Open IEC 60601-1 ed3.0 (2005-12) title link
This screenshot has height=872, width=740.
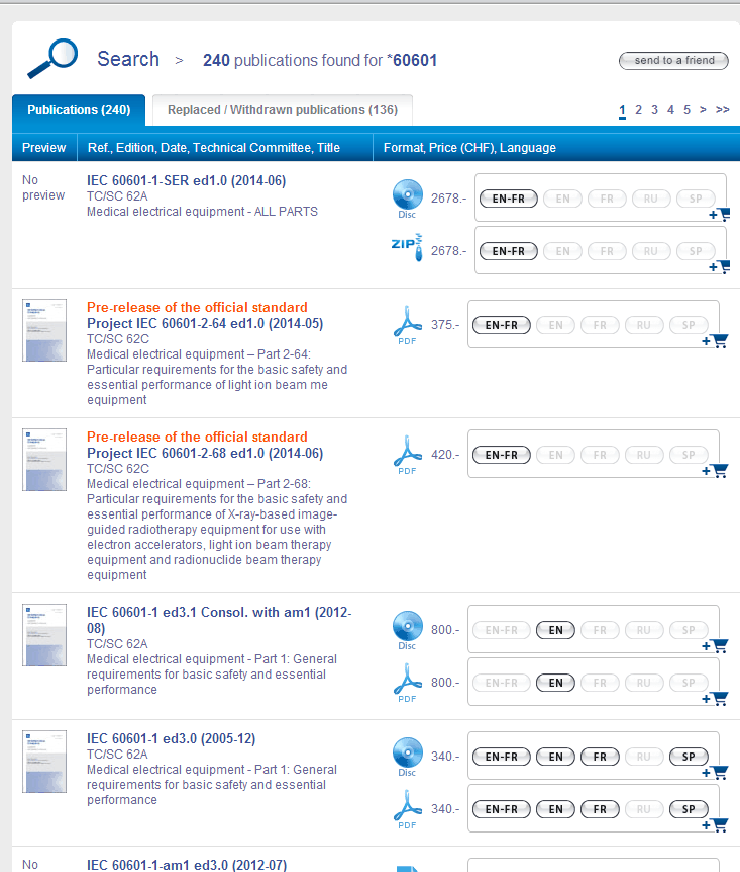click(x=171, y=739)
